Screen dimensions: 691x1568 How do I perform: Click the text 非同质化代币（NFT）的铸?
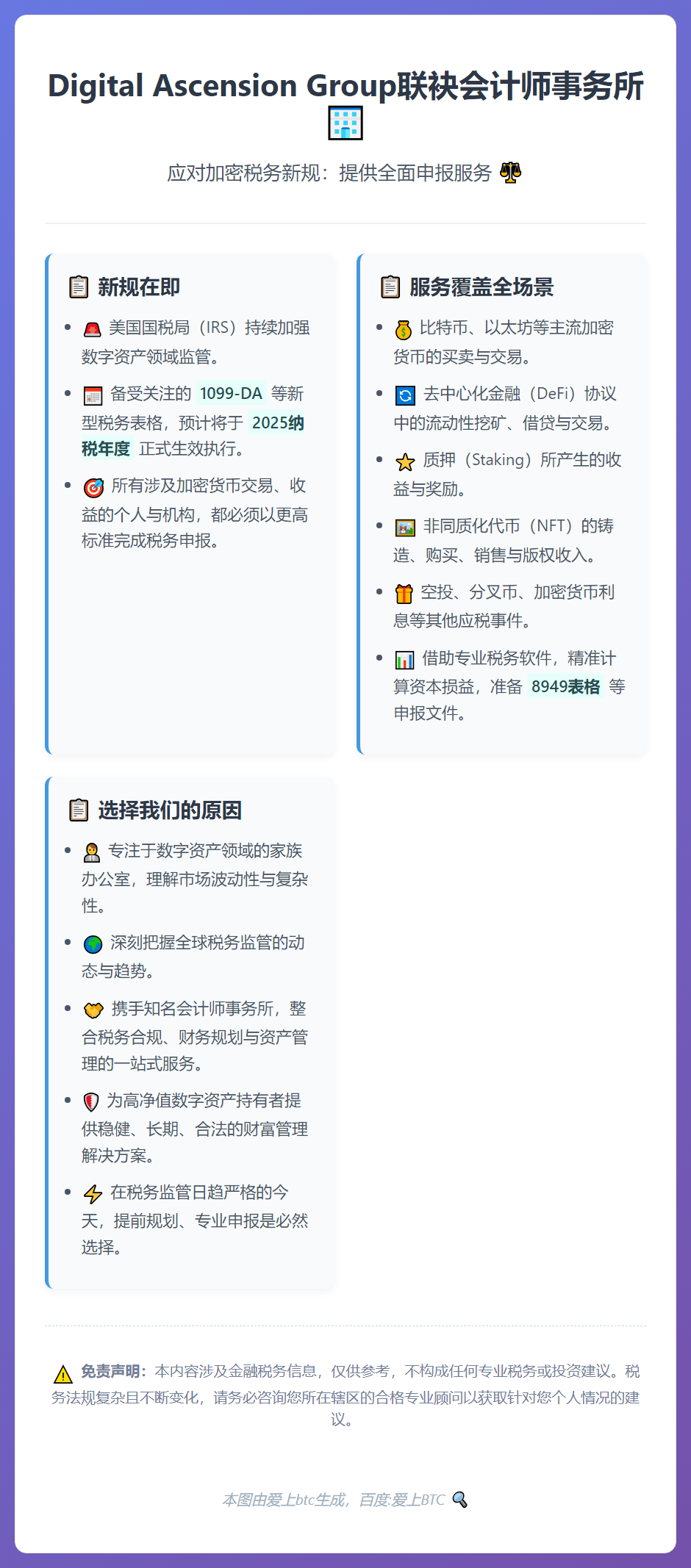click(518, 526)
